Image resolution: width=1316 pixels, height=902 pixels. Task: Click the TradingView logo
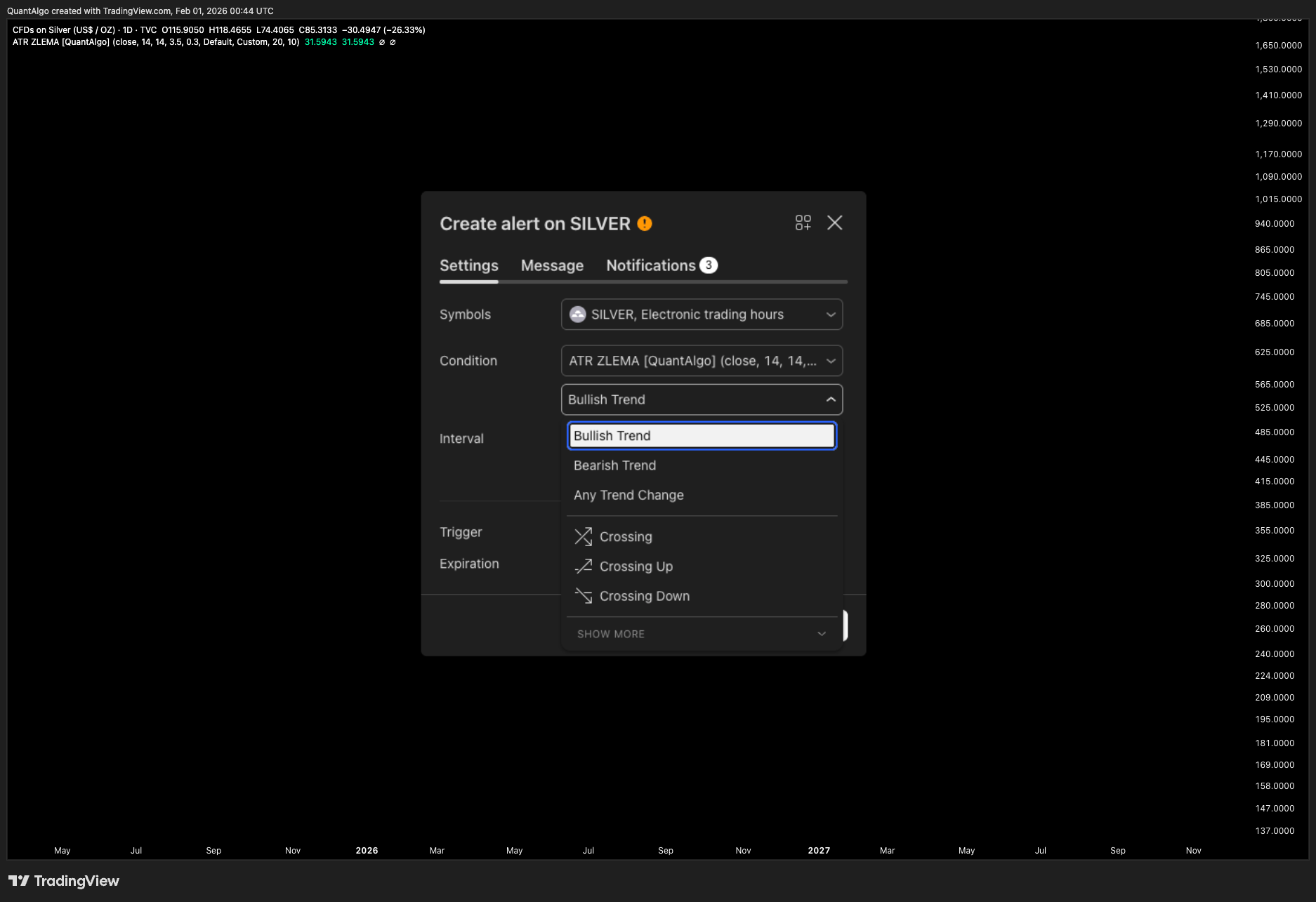pyautogui.click(x=64, y=881)
